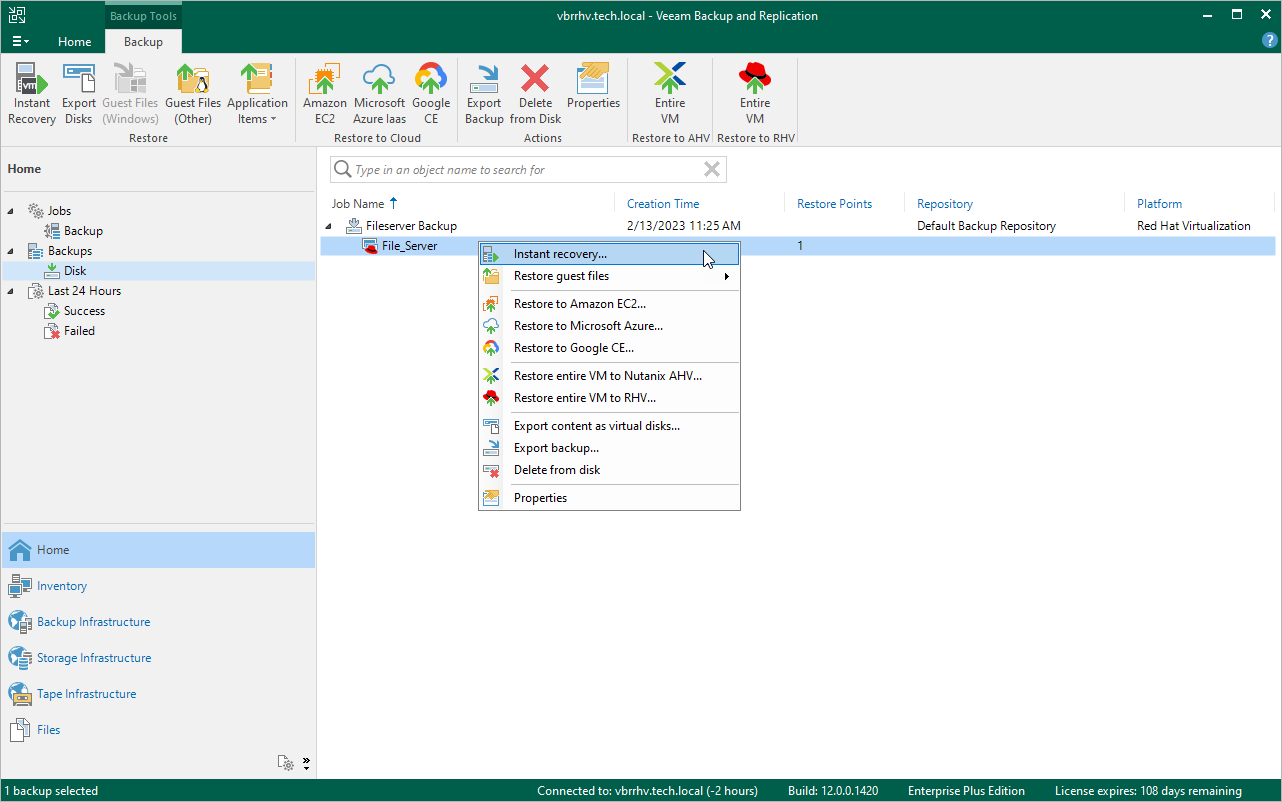The height and width of the screenshot is (802, 1282).
Task: Select Backups in the navigation tree
Action: click(x=69, y=251)
